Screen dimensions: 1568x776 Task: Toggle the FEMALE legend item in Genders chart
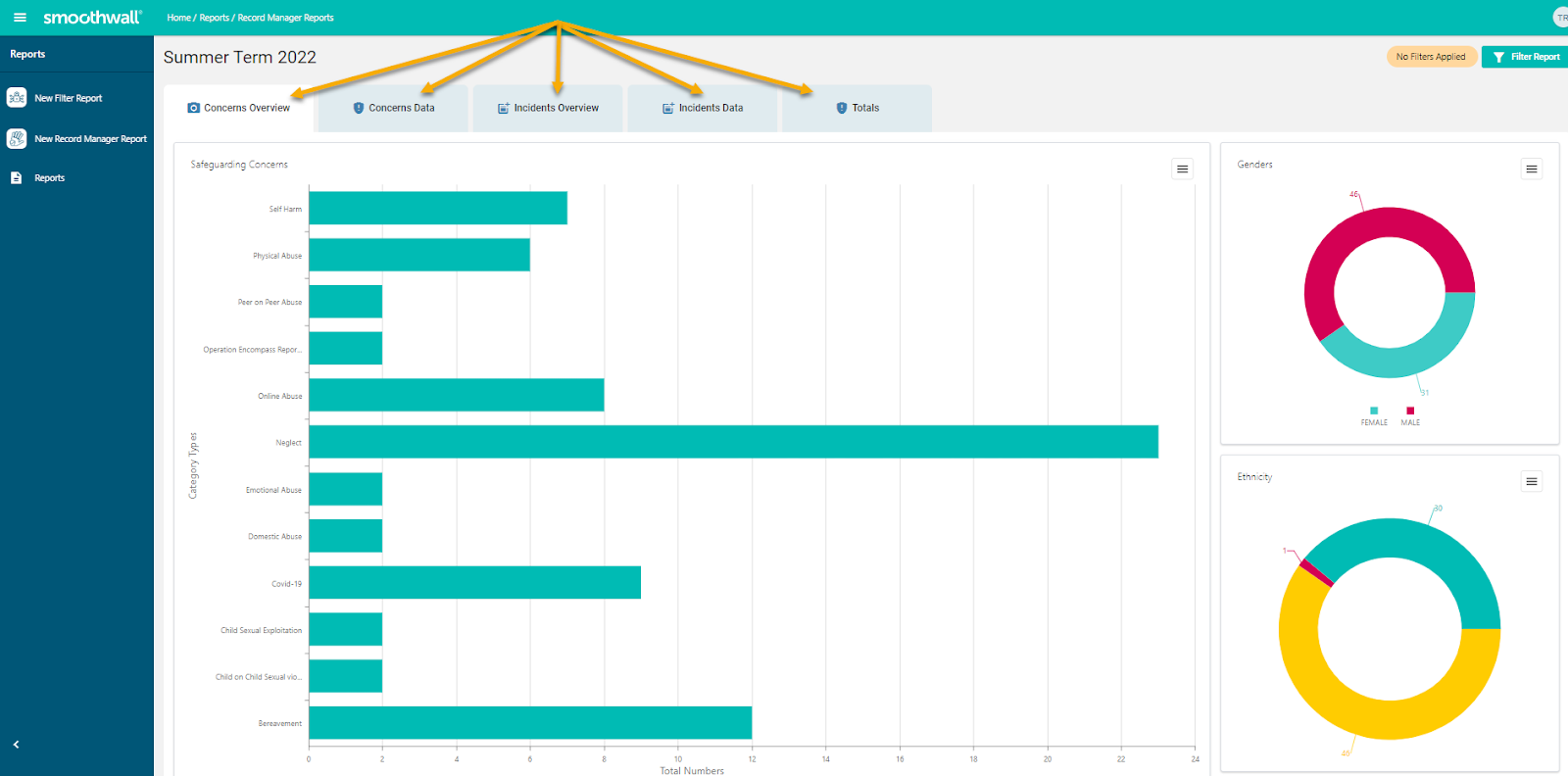(1374, 416)
